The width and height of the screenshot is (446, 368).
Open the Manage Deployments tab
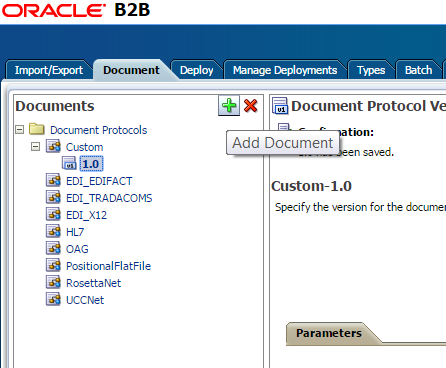[x=285, y=70]
